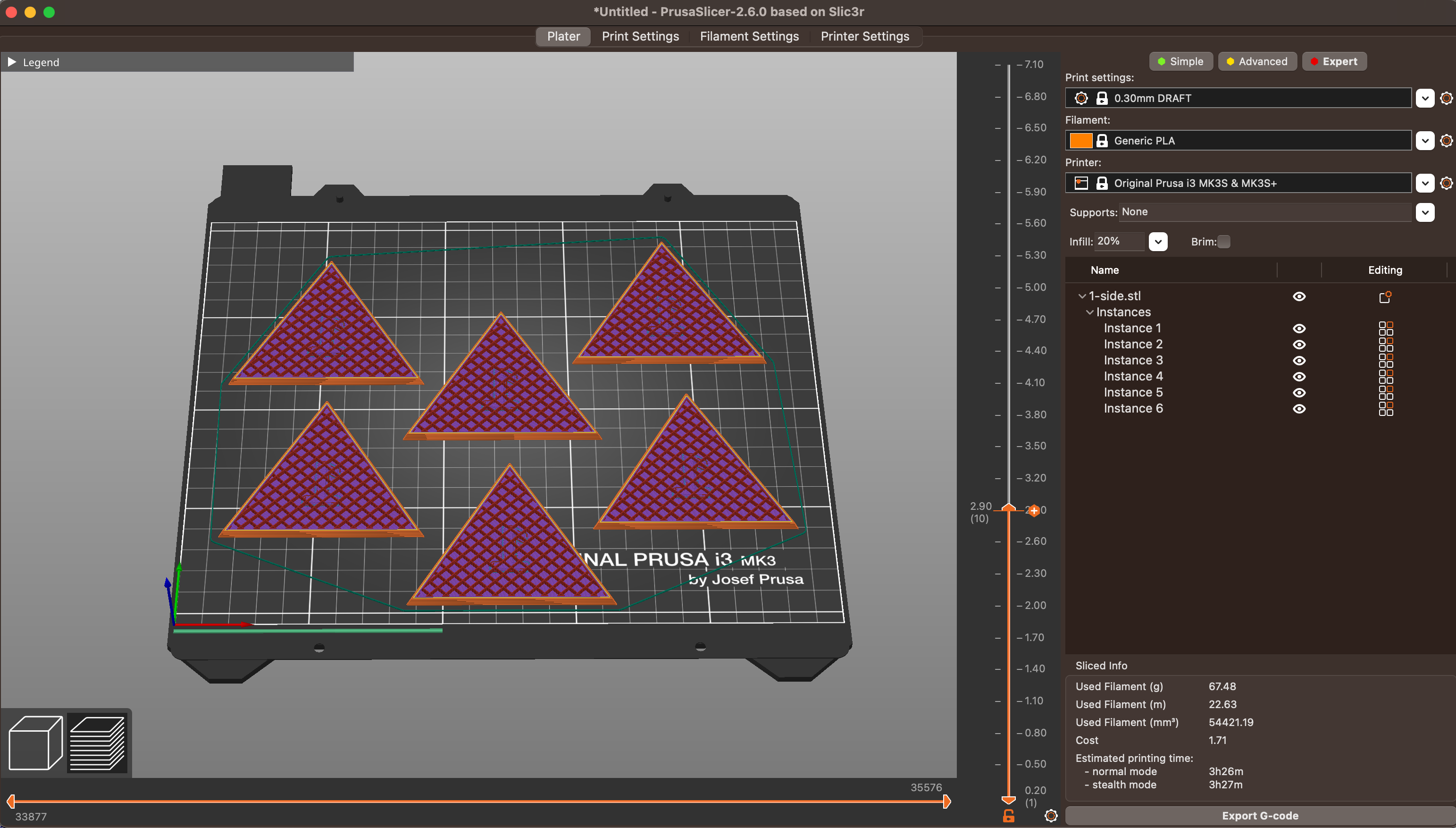Viewport: 1456px width, 828px height.
Task: Click the lock icon next to Original Prusa i3 MK3S
Action: 1101,182
